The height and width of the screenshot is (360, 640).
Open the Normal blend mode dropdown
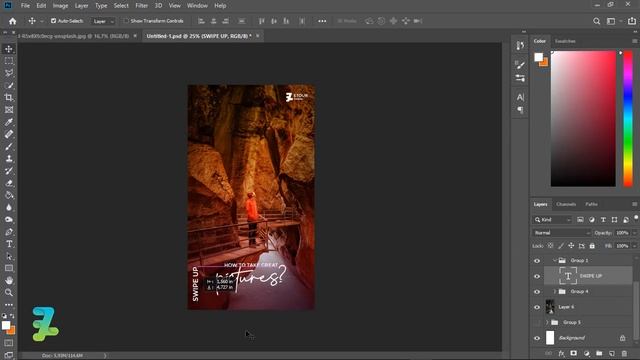(562, 233)
